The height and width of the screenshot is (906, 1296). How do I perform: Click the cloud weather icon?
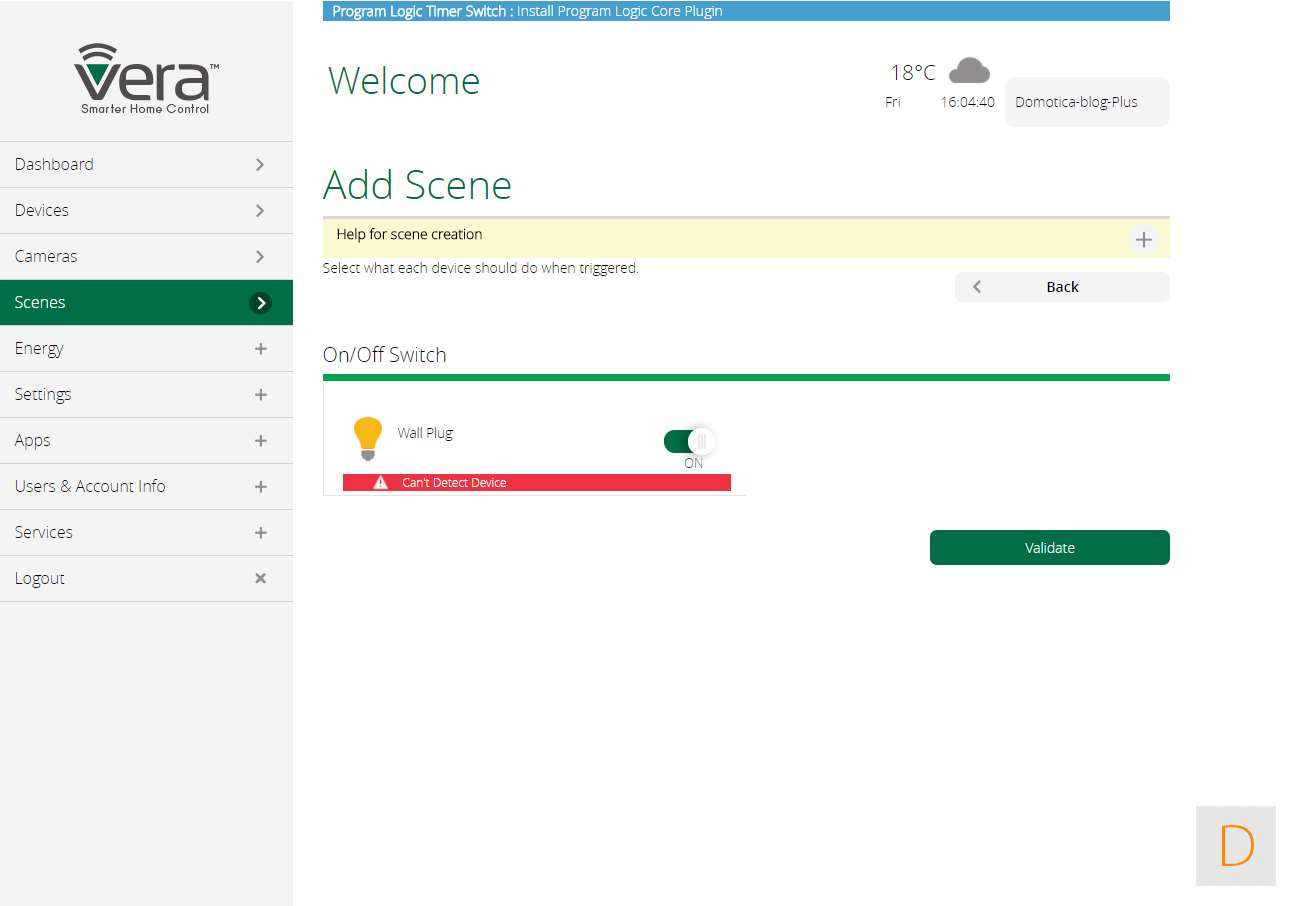(x=968, y=71)
